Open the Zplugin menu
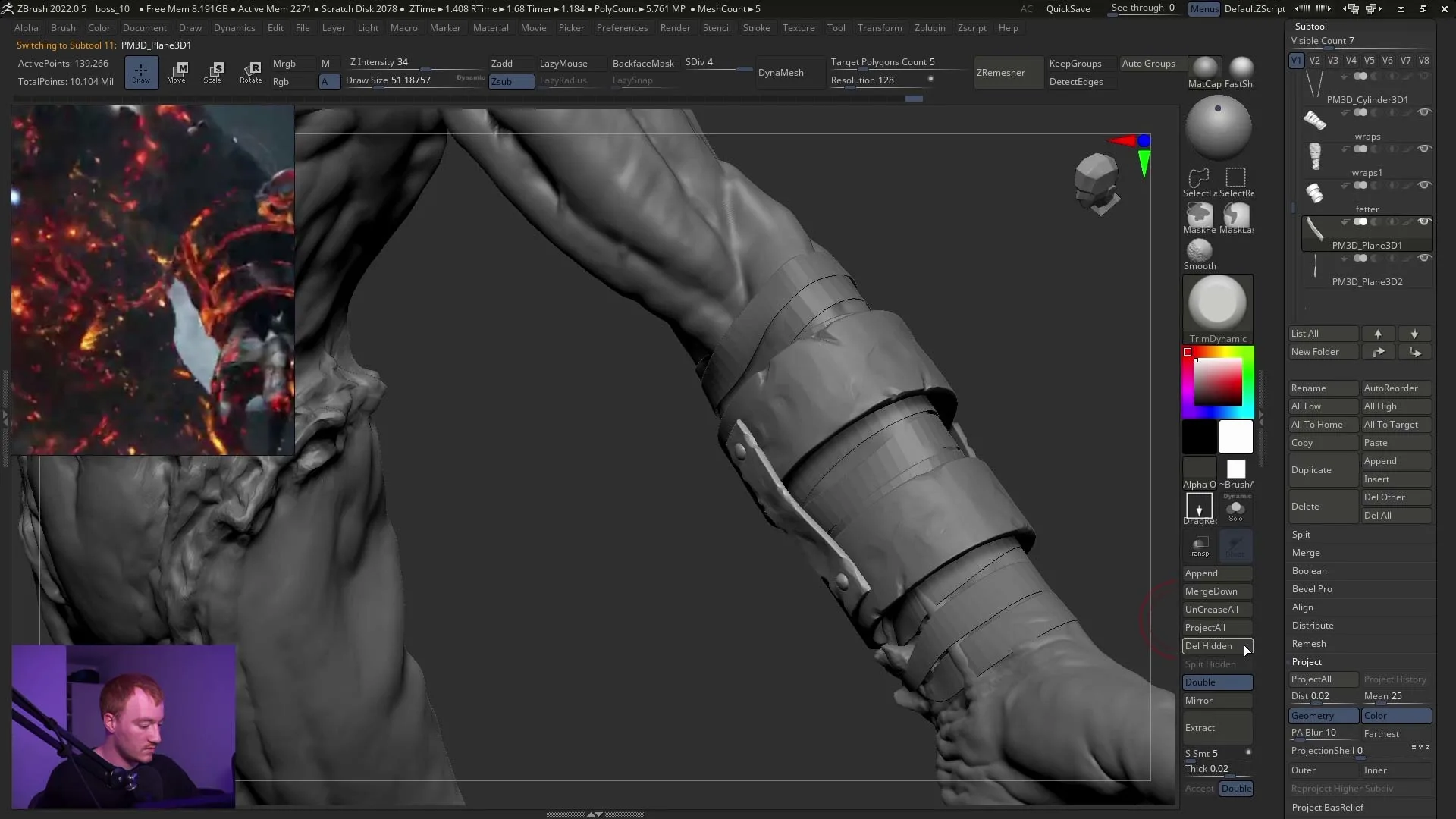This screenshot has height=819, width=1456. tap(930, 28)
